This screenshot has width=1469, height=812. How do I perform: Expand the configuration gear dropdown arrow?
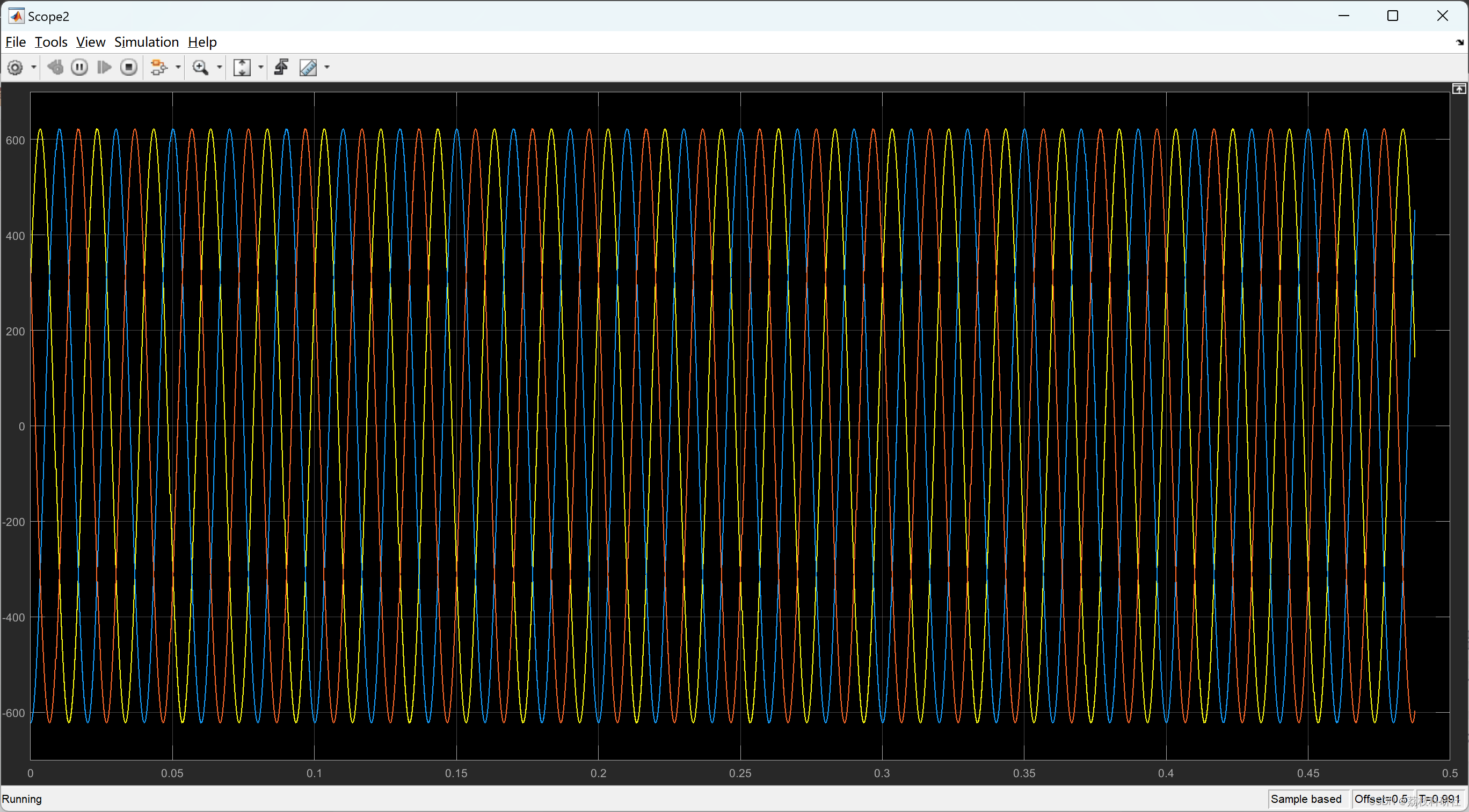pyautogui.click(x=34, y=68)
